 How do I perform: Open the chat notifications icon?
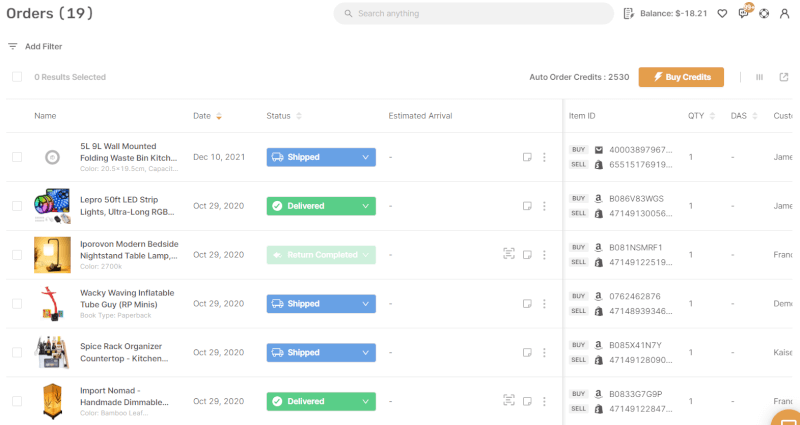pyautogui.click(x=743, y=14)
